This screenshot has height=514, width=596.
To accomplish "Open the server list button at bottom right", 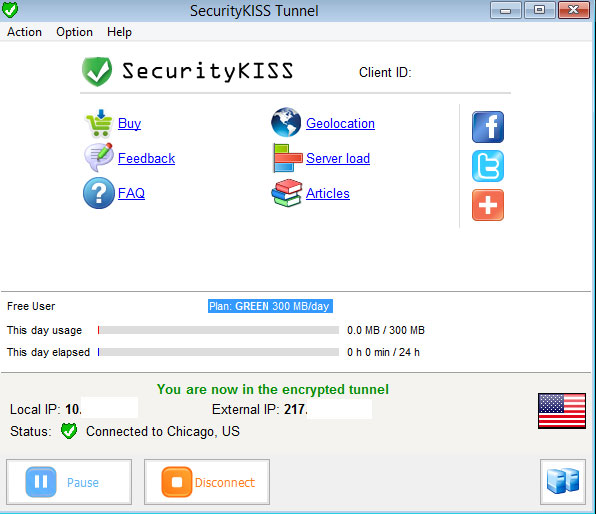I will (x=563, y=482).
